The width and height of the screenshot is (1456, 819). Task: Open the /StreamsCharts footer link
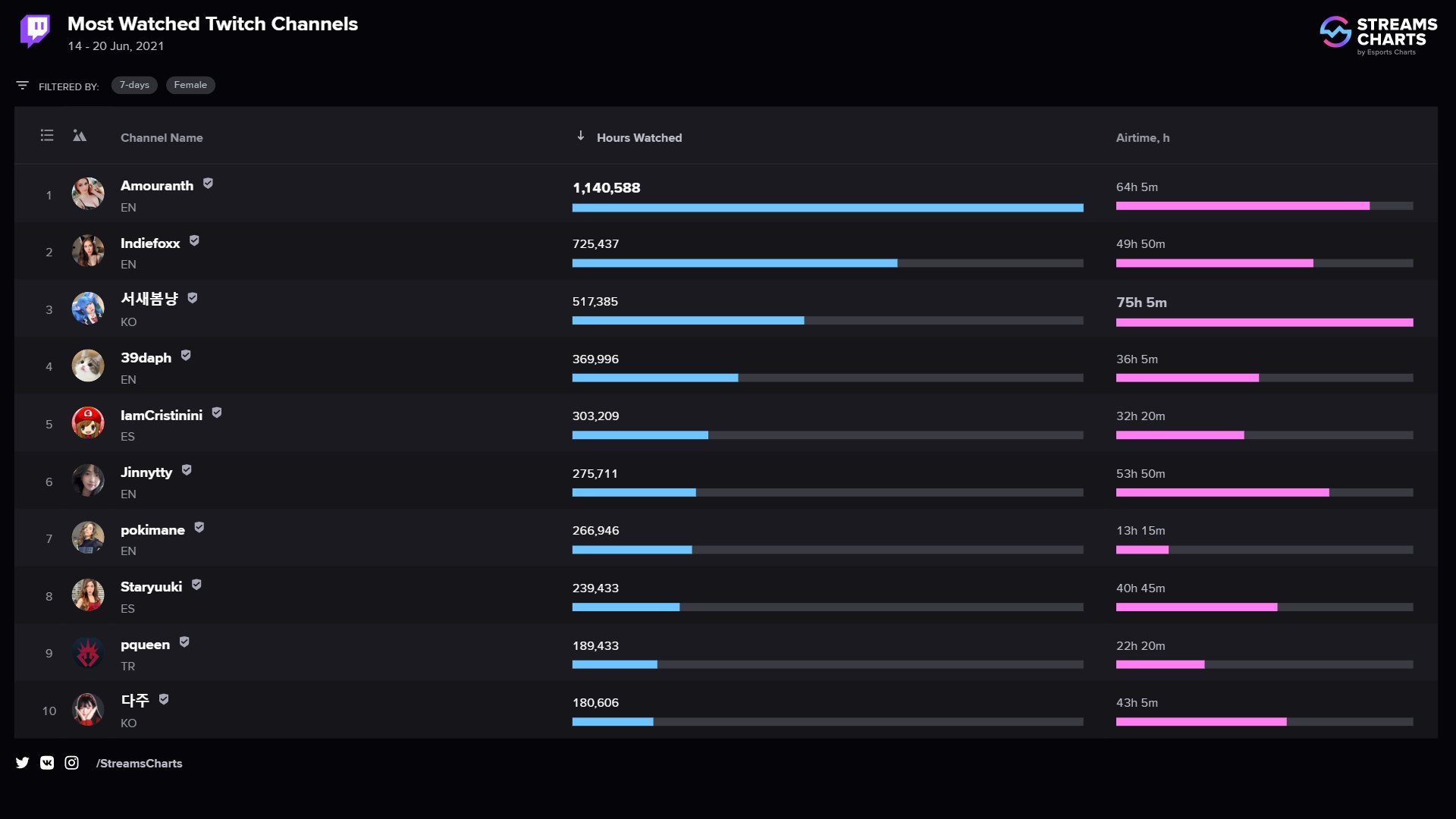point(139,764)
